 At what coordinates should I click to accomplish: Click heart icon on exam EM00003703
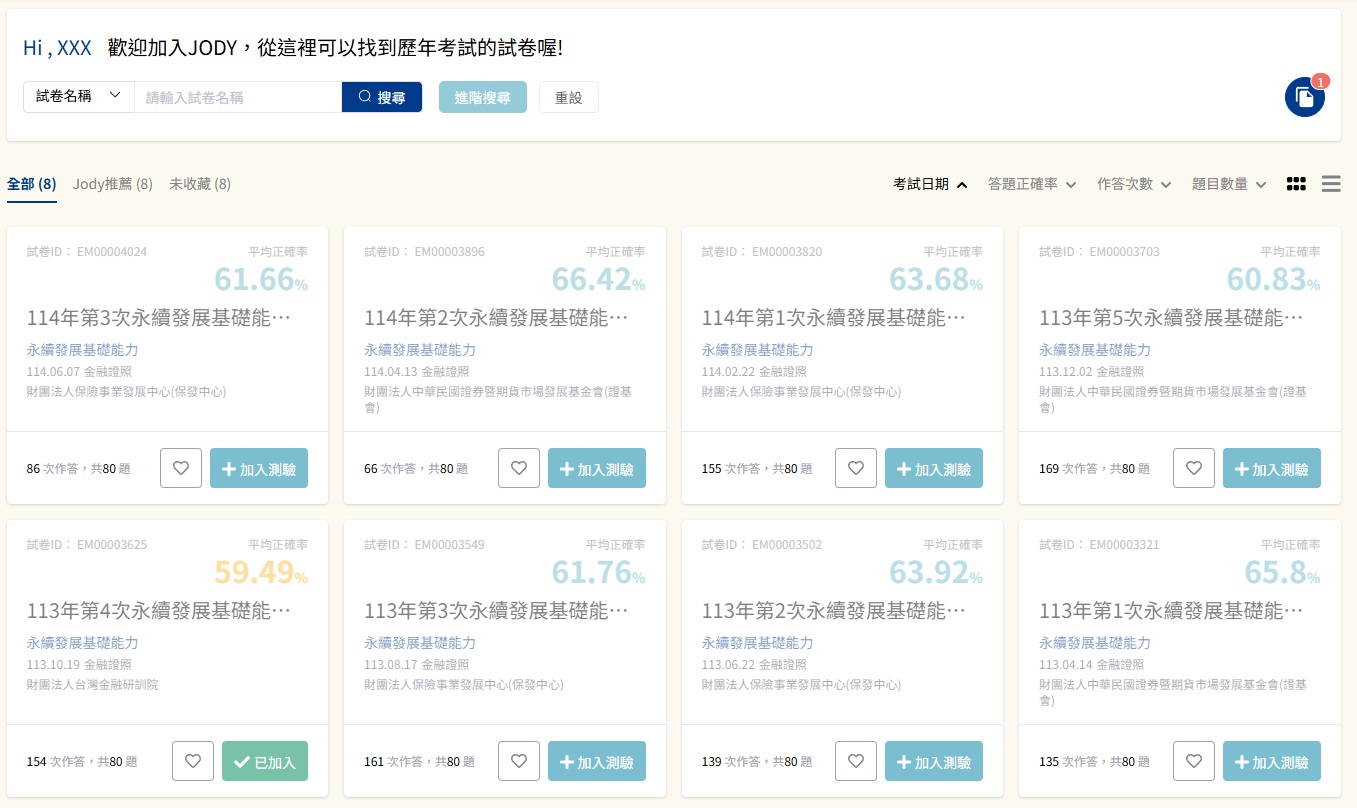1193,468
